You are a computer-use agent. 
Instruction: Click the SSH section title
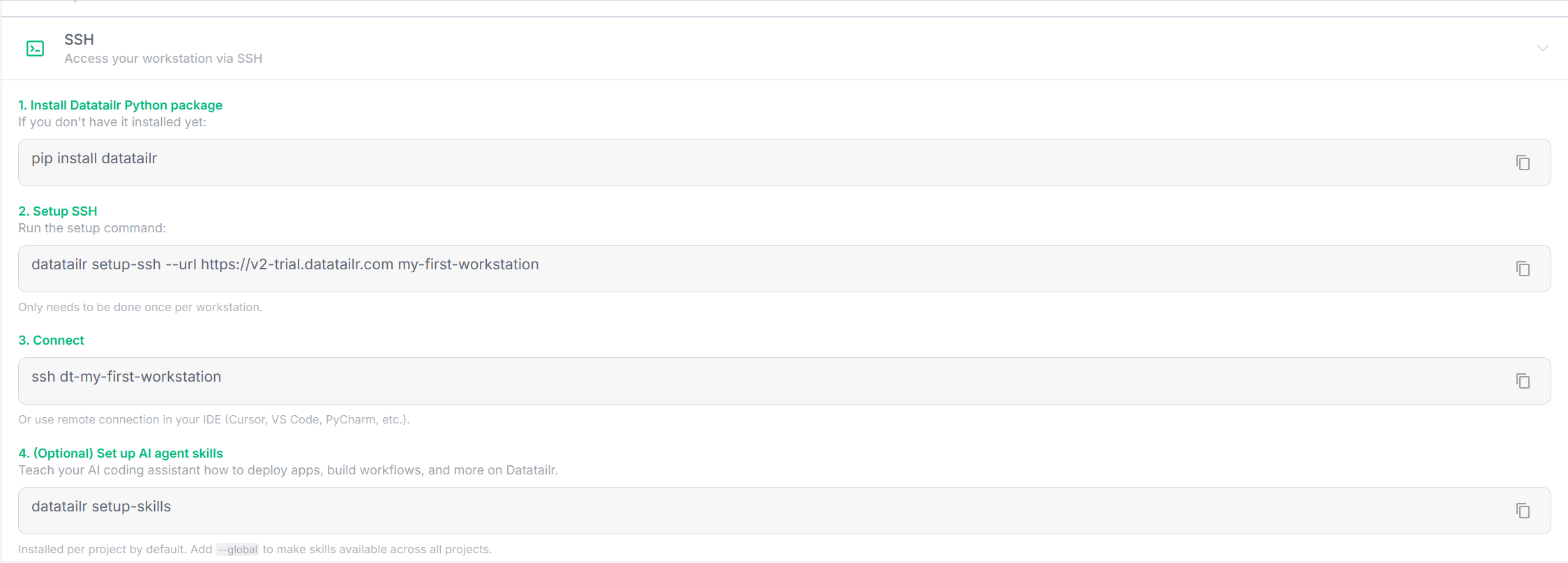tap(79, 40)
